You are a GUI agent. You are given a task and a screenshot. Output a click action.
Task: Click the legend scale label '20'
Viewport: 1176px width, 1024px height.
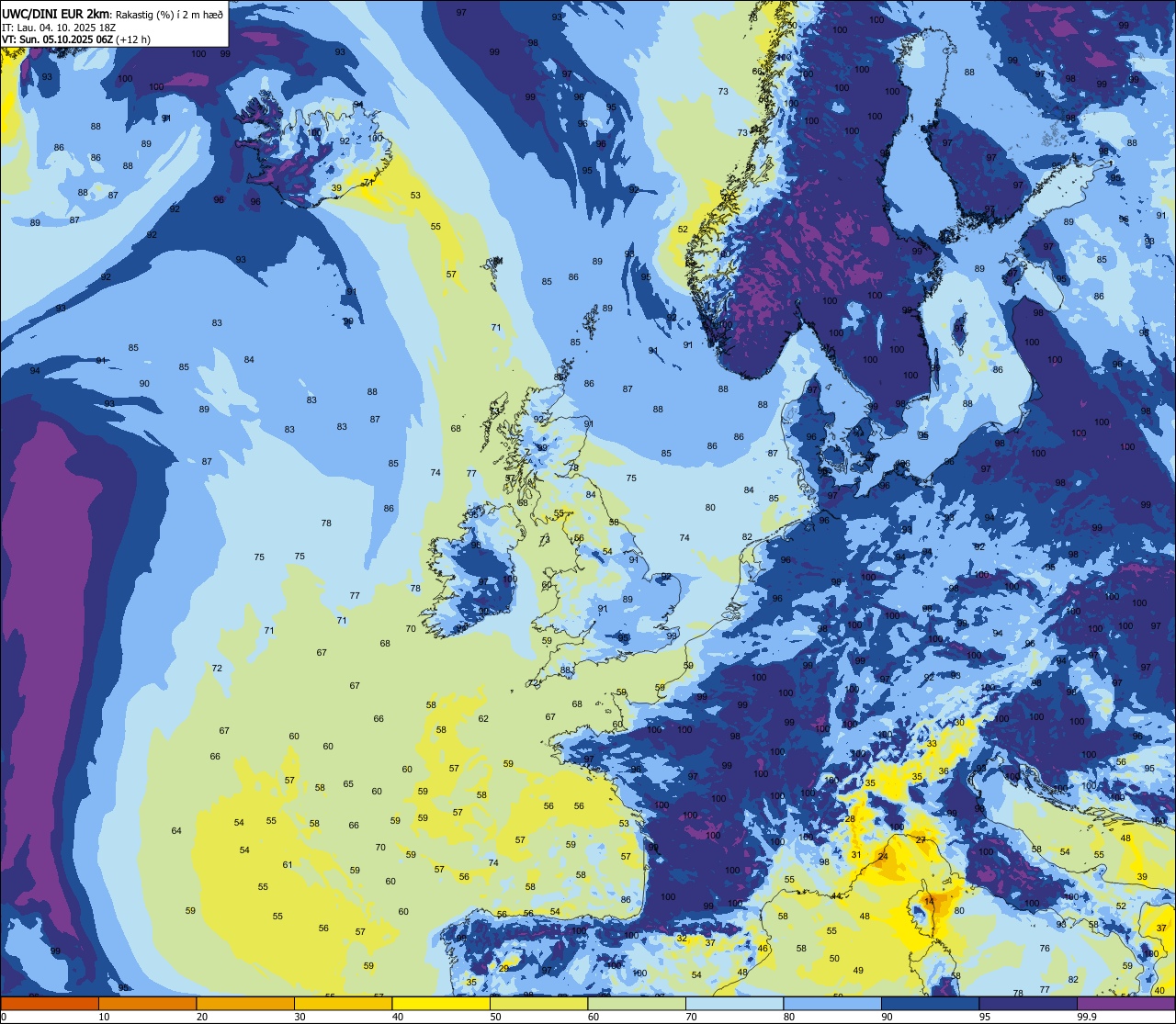tap(202, 1017)
